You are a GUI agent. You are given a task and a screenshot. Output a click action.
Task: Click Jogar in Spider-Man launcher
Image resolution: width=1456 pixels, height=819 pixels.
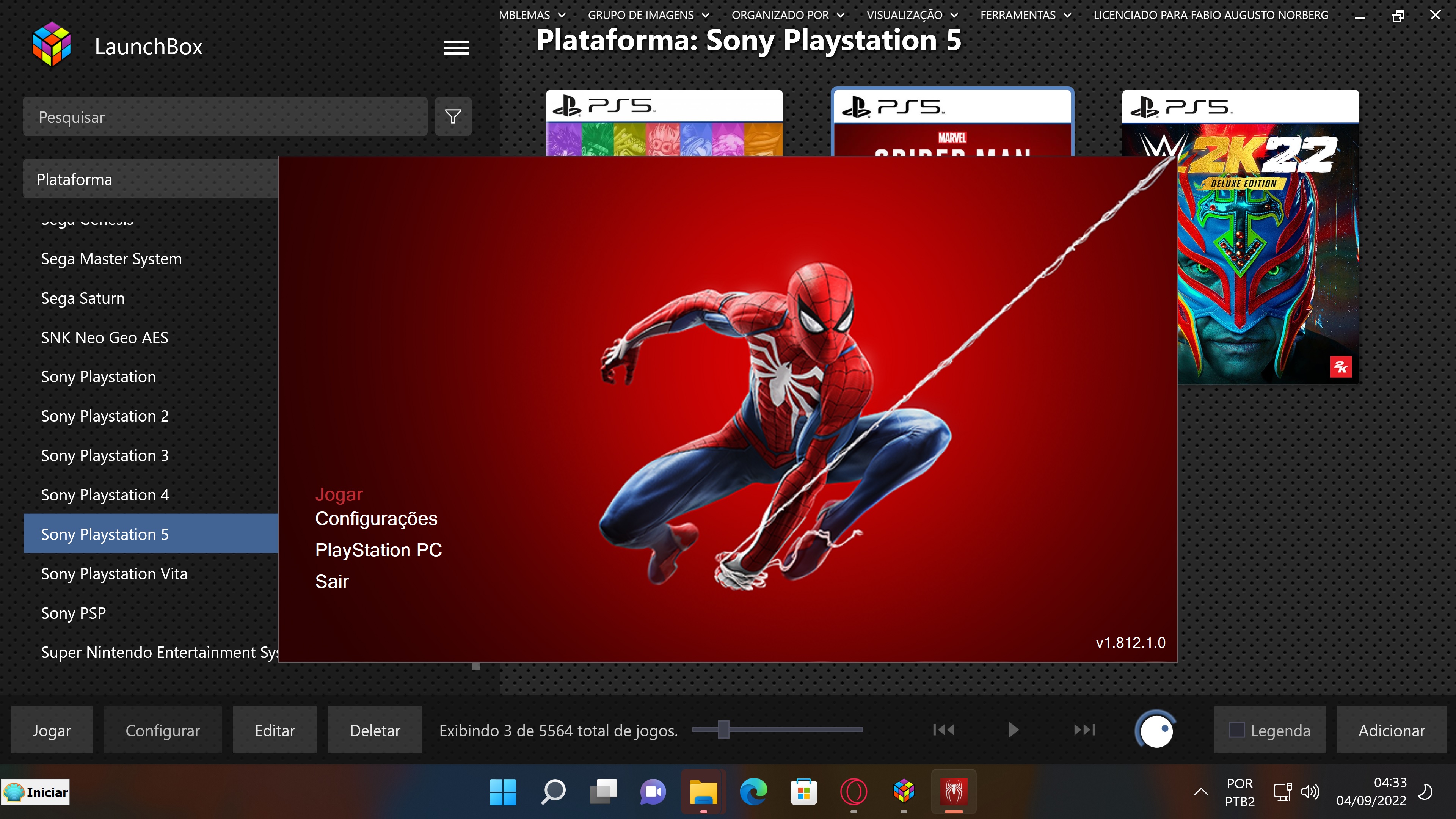[339, 494]
